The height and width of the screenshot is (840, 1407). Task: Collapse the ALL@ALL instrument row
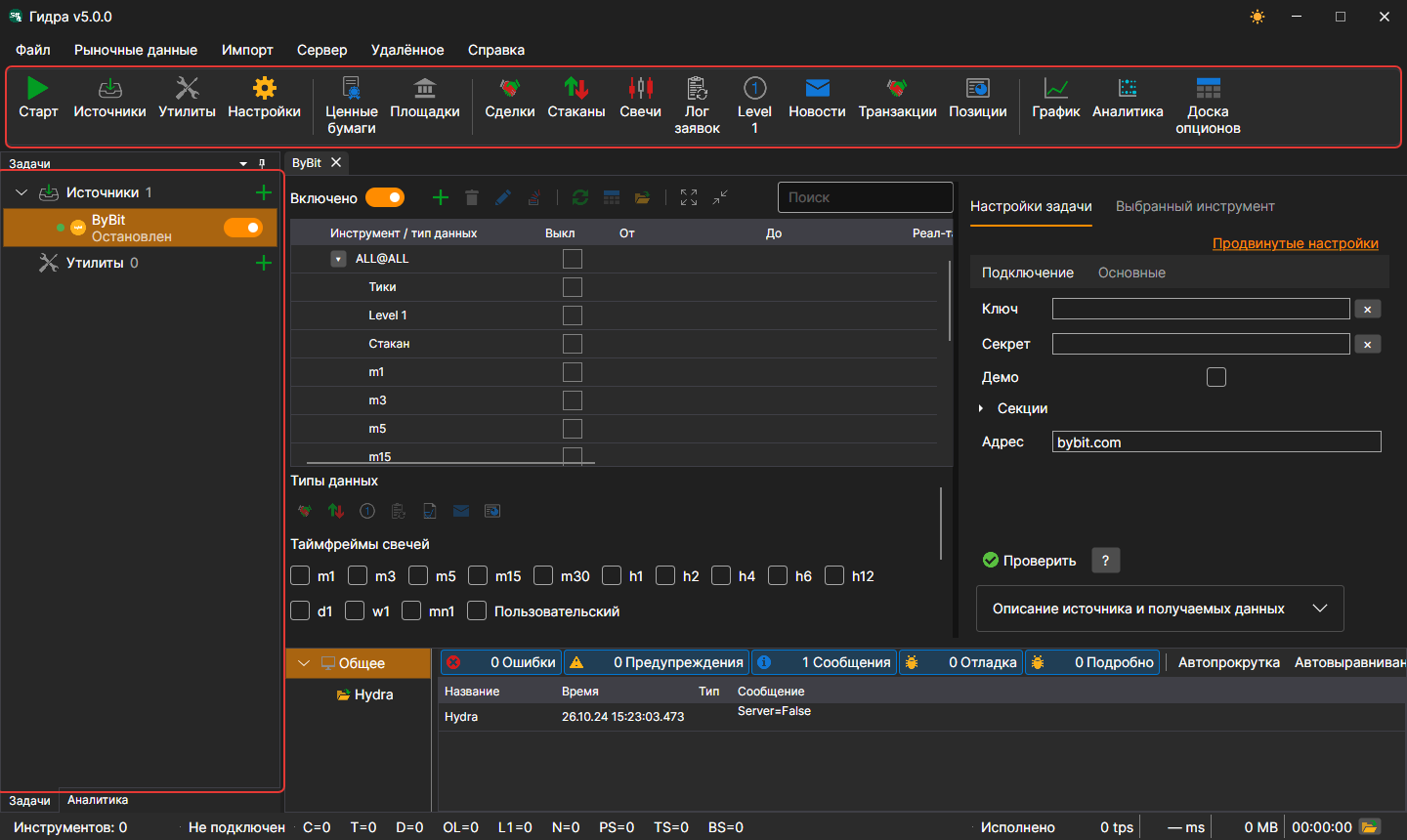click(x=338, y=259)
